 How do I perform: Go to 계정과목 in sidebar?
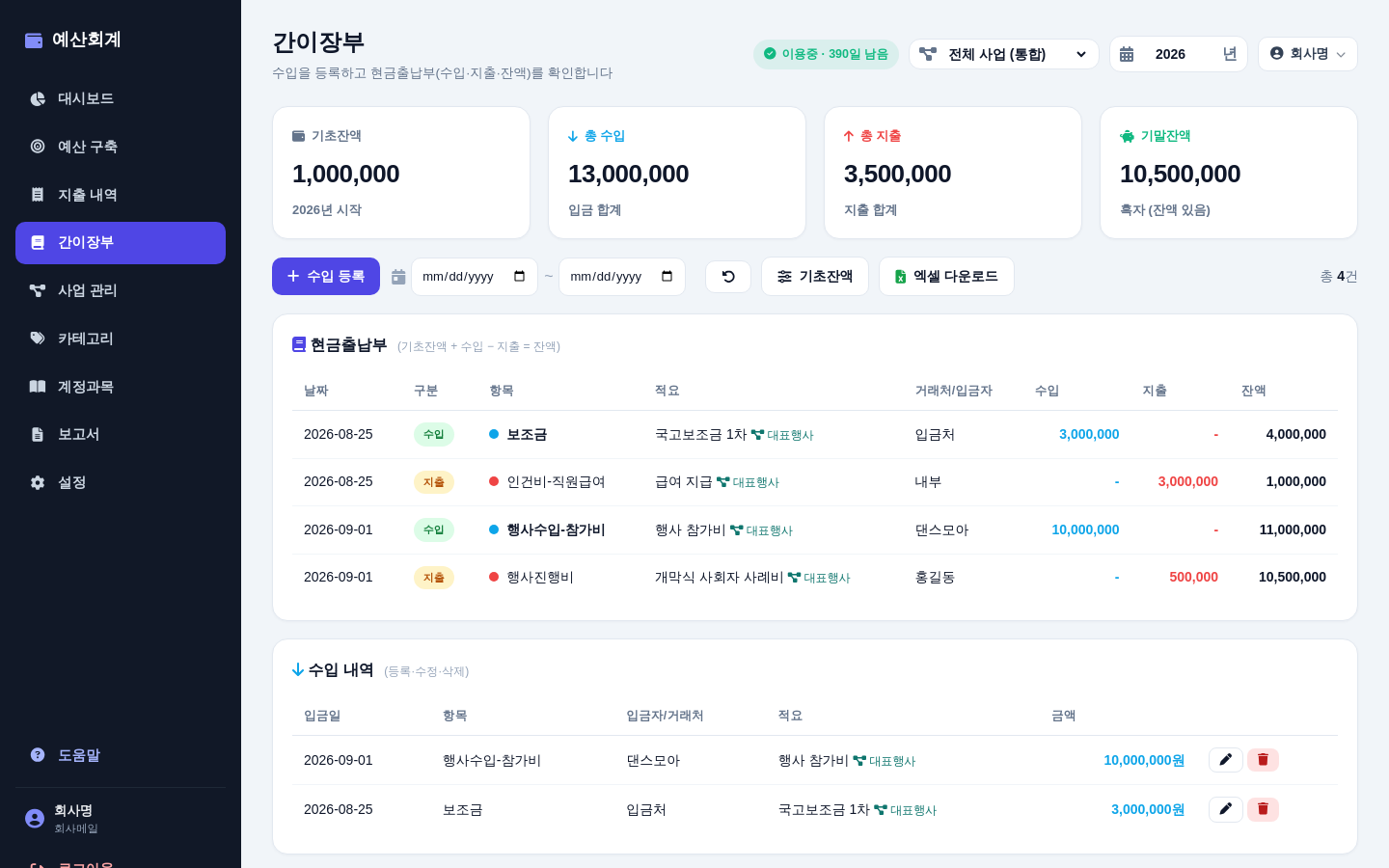click(121, 387)
